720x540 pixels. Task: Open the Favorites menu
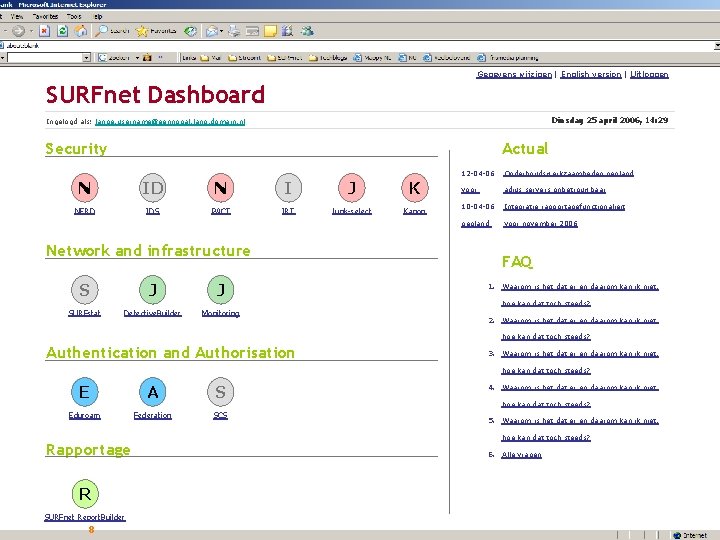coord(45,17)
